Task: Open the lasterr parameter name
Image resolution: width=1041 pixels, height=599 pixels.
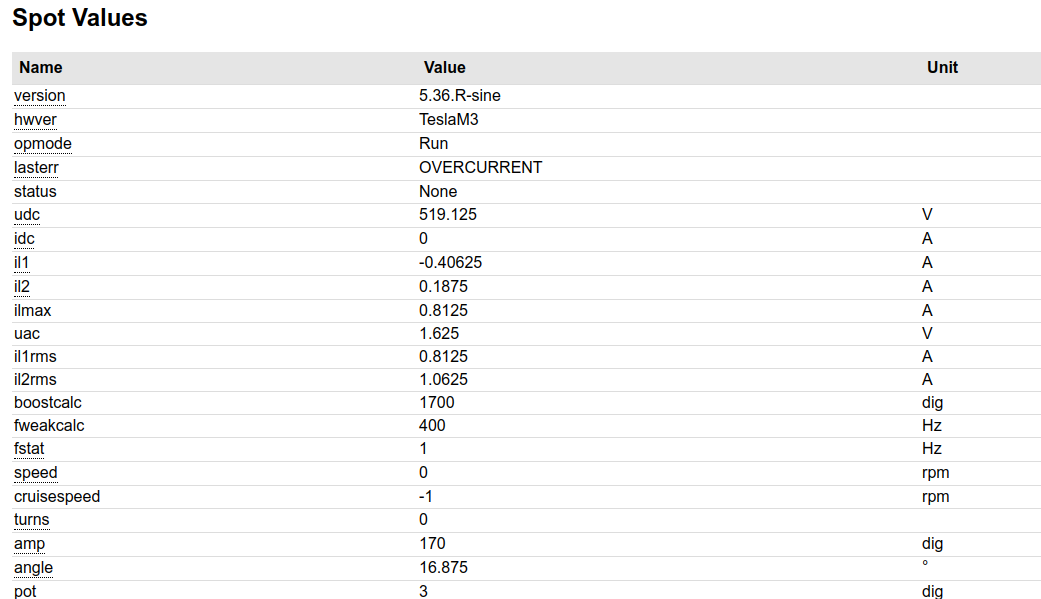Action: pos(37,168)
